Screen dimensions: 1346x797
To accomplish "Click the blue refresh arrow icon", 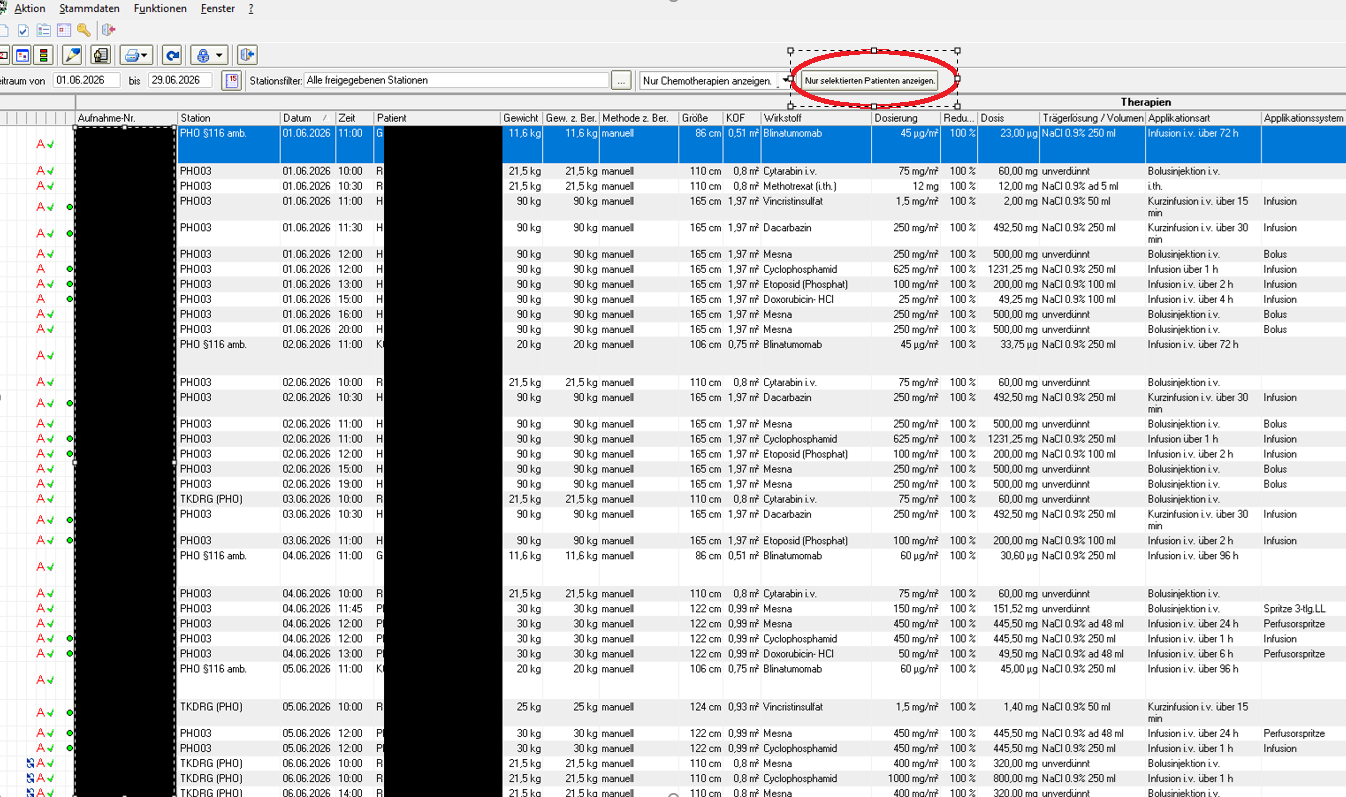I will pos(172,55).
